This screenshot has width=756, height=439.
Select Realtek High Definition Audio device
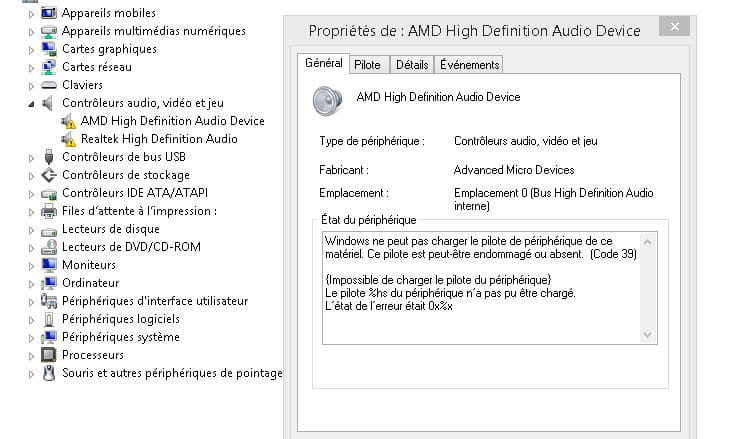tap(159, 139)
